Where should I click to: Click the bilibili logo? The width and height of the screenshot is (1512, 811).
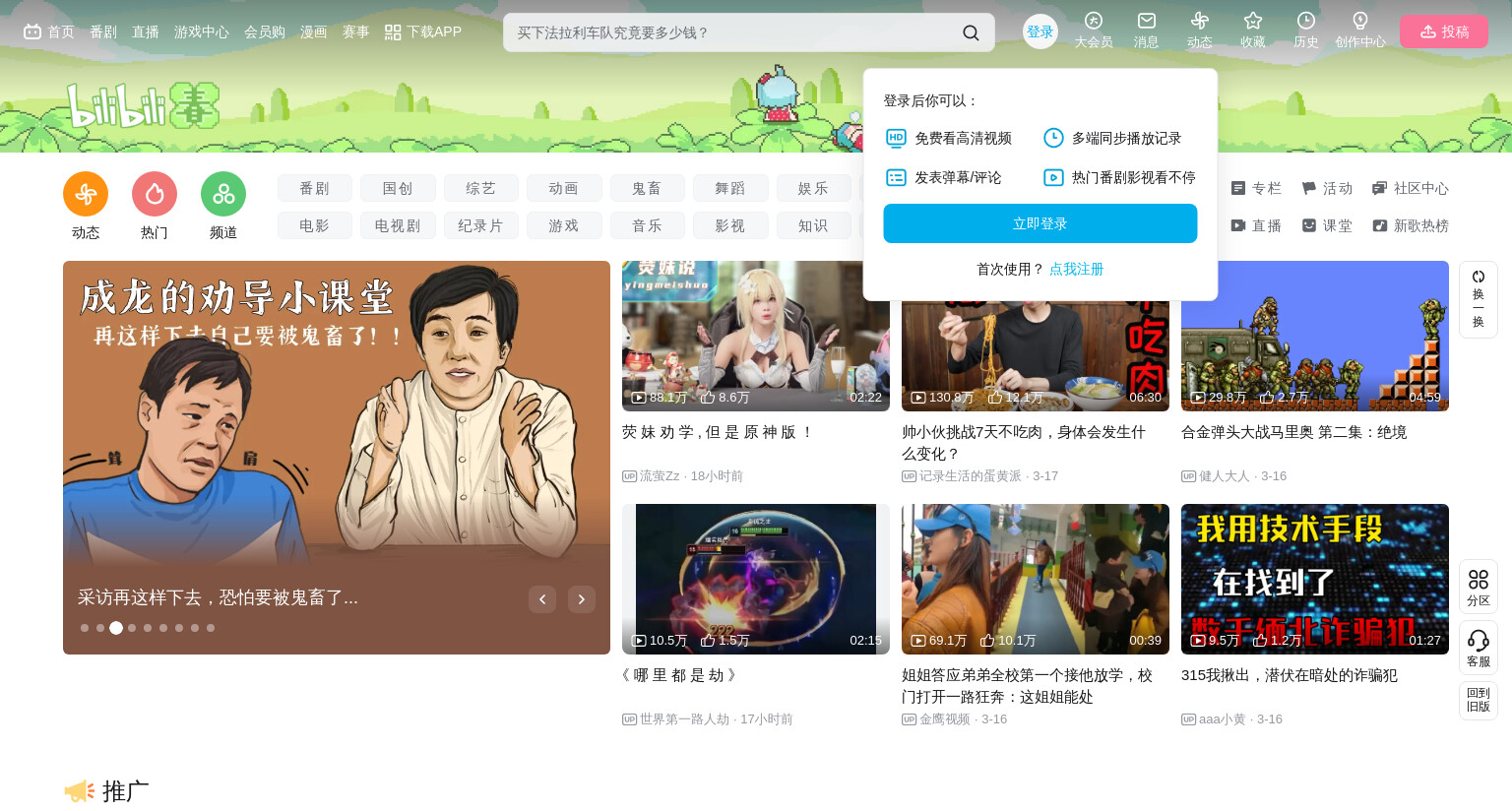(x=142, y=105)
